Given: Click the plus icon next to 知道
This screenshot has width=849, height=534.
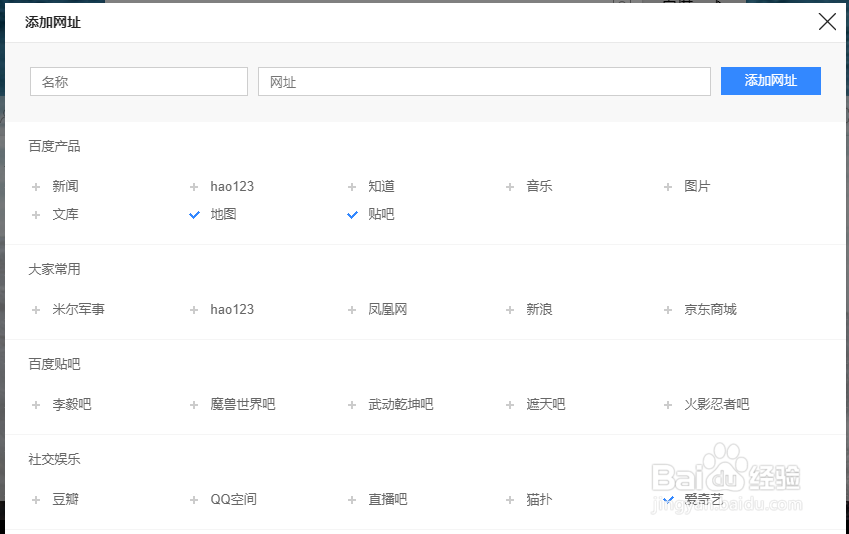Looking at the screenshot, I should [x=352, y=187].
